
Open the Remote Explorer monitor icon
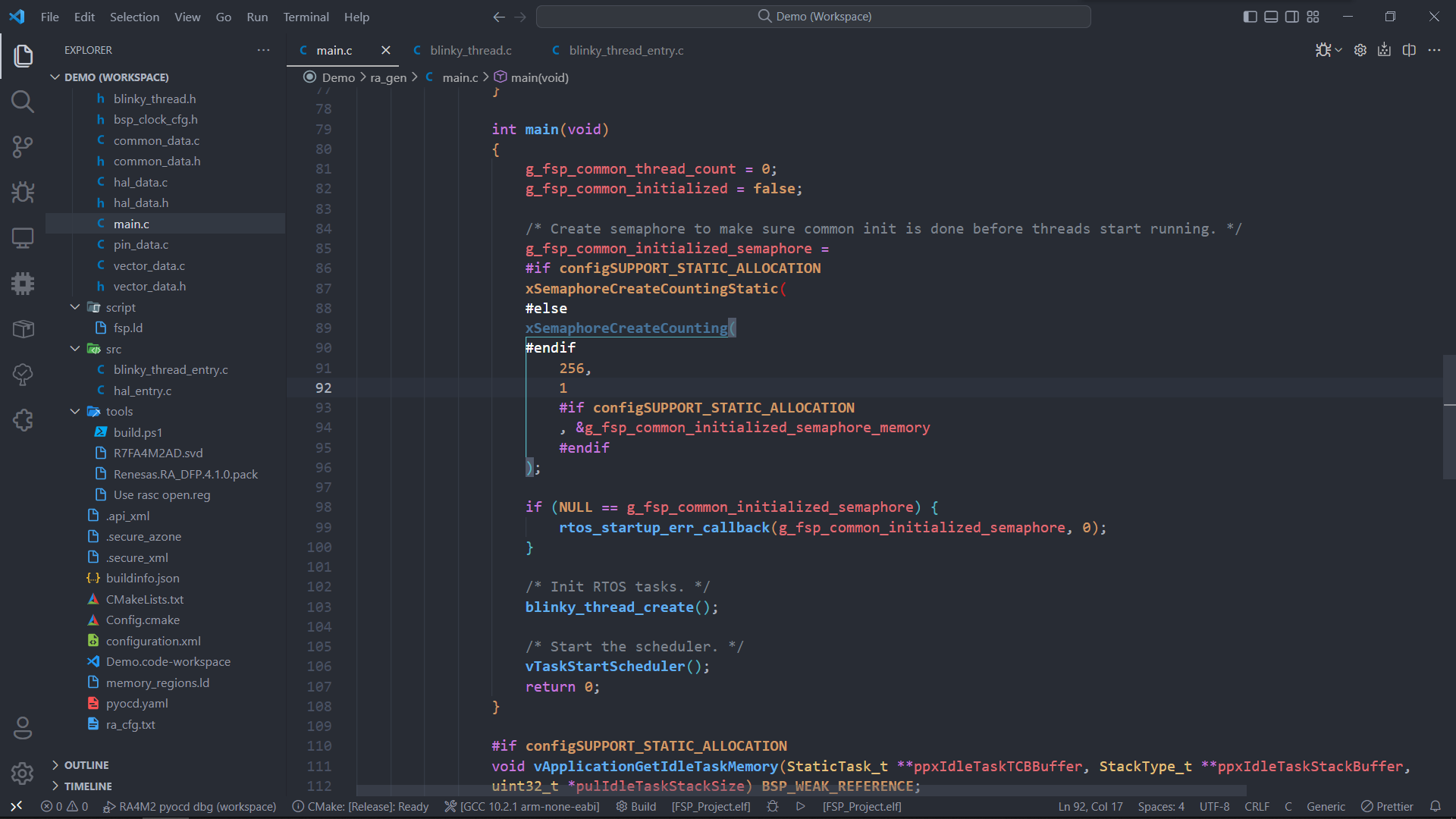pos(23,237)
